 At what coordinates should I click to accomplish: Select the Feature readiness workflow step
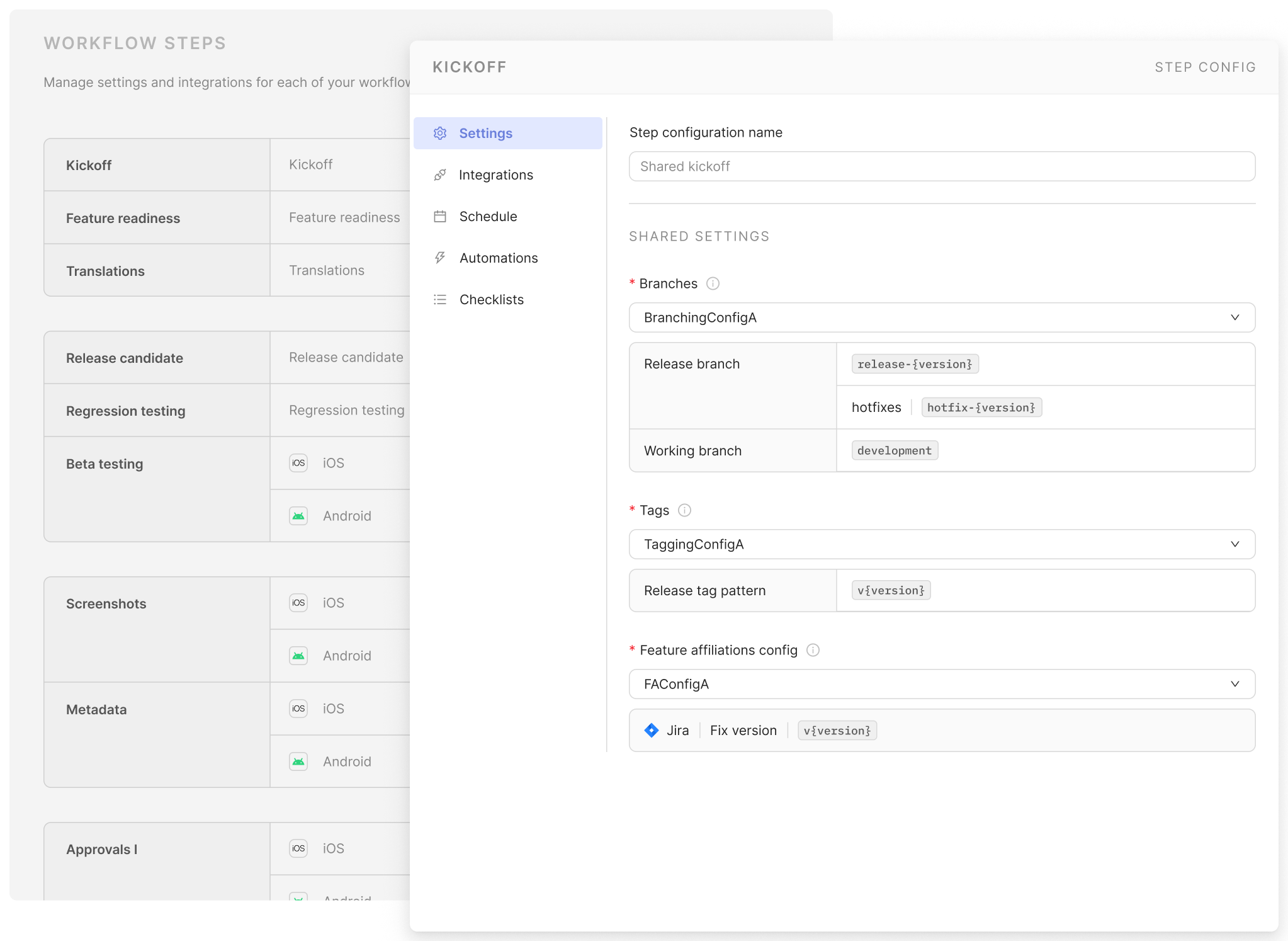(x=123, y=218)
